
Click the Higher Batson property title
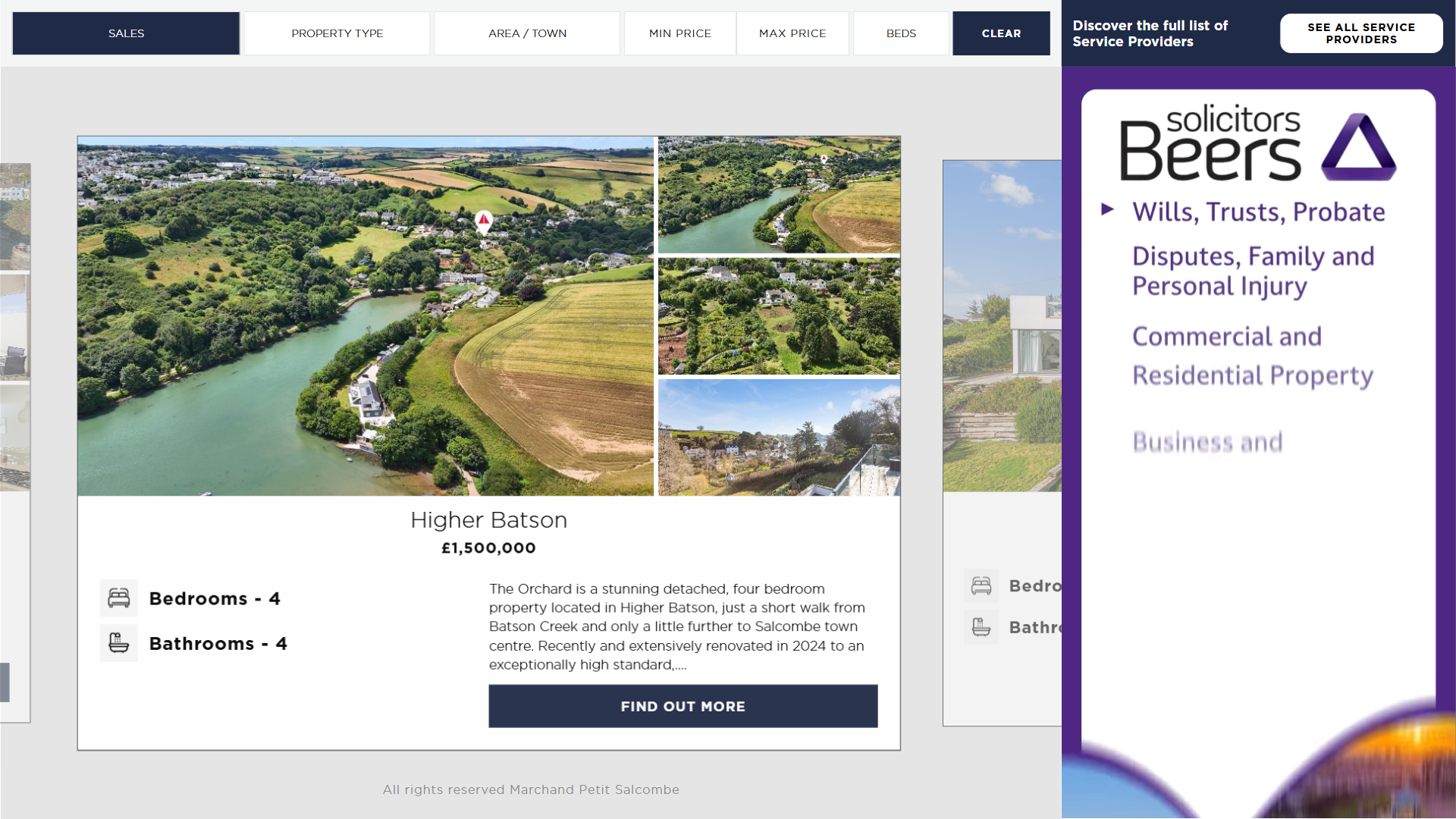[488, 520]
